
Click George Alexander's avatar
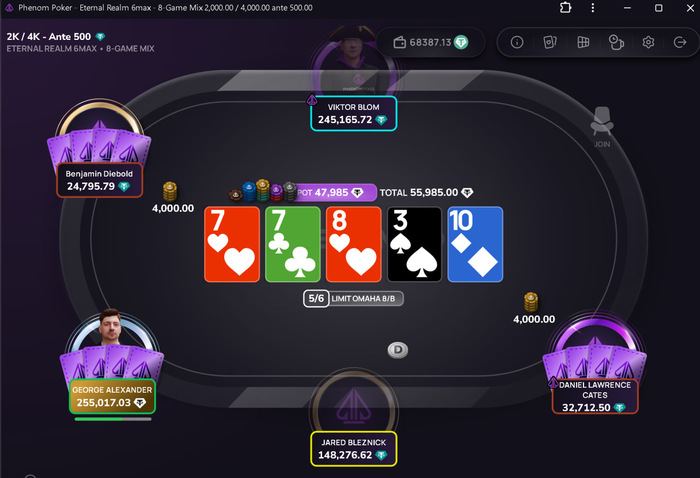point(110,327)
